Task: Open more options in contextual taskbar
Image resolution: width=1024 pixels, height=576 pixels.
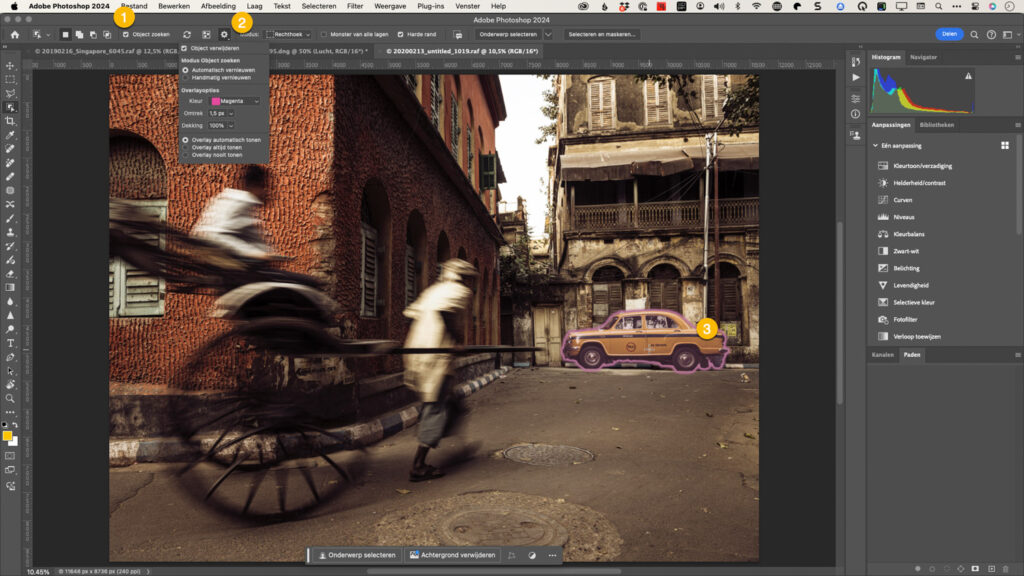Action: [x=552, y=555]
